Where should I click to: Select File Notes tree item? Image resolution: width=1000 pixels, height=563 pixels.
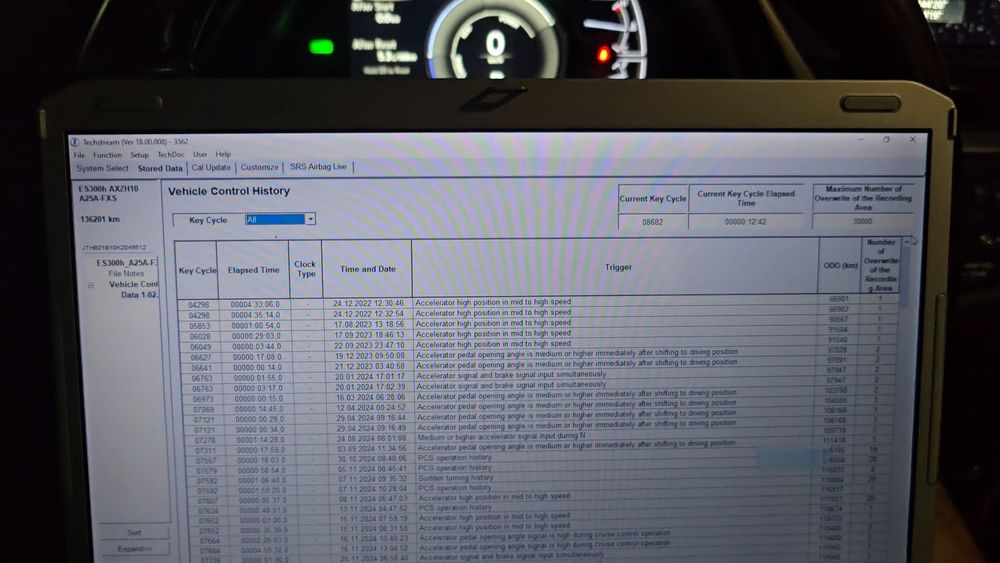point(126,274)
